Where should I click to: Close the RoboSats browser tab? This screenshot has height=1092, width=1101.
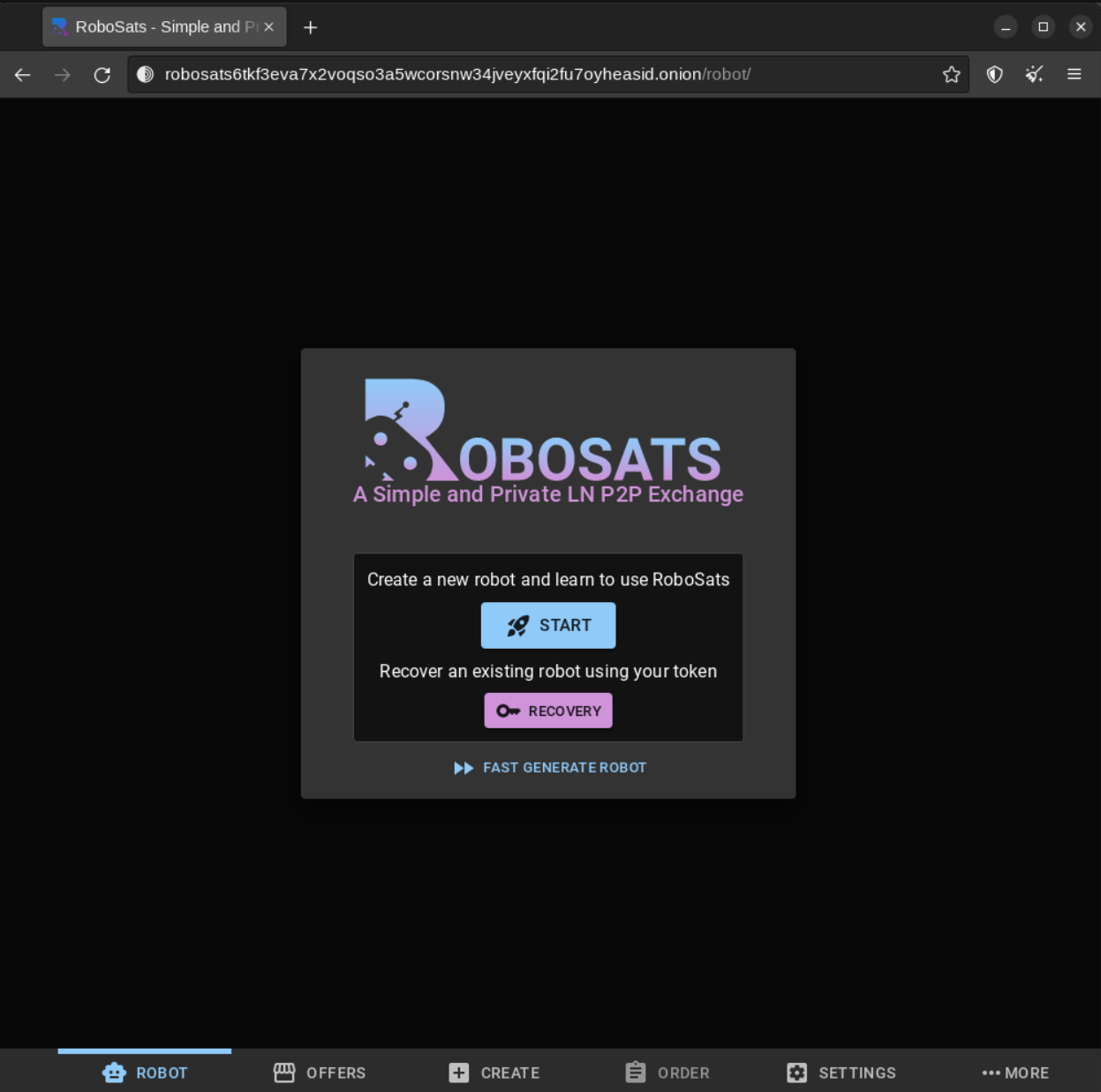[269, 27]
